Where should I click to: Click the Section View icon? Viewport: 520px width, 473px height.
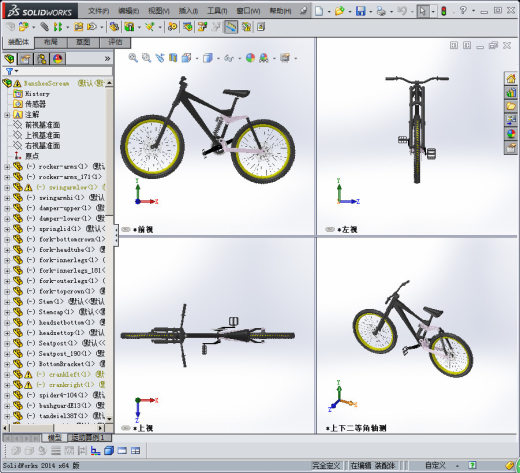coord(173,58)
